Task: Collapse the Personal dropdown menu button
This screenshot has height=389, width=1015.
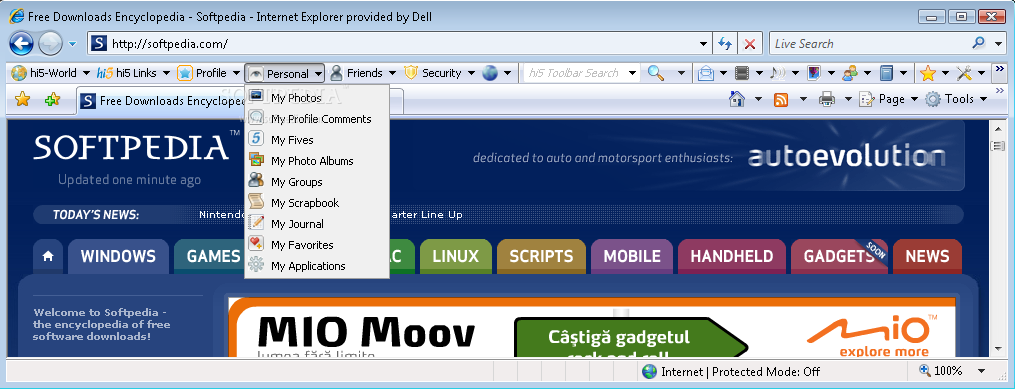Action: (285, 73)
